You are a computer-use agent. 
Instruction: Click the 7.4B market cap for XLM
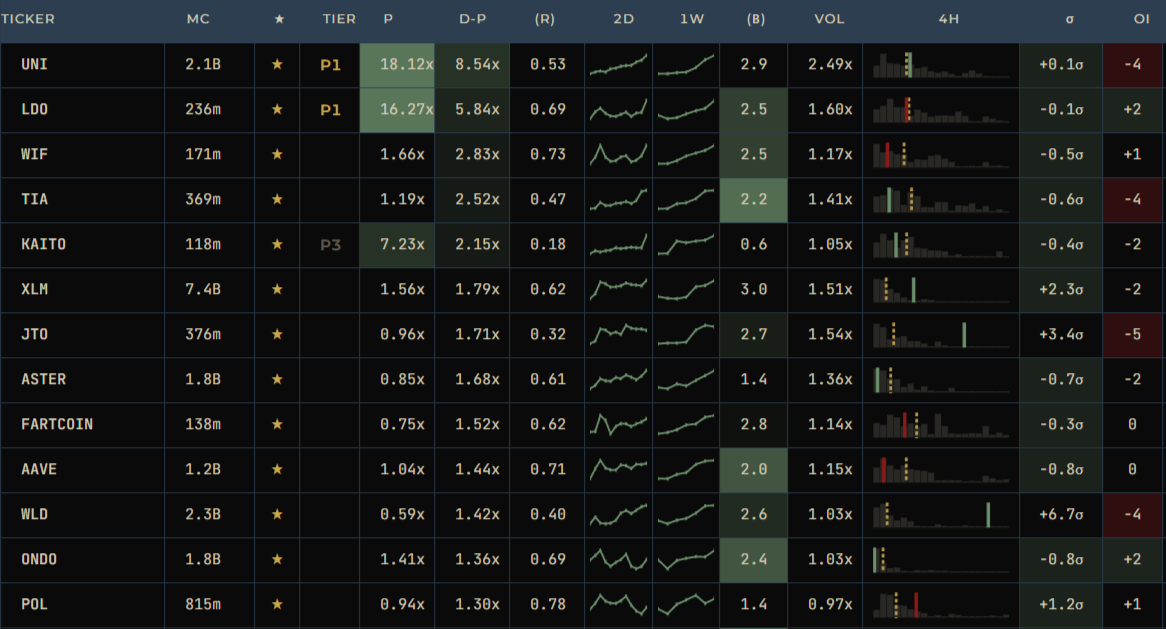click(203, 289)
